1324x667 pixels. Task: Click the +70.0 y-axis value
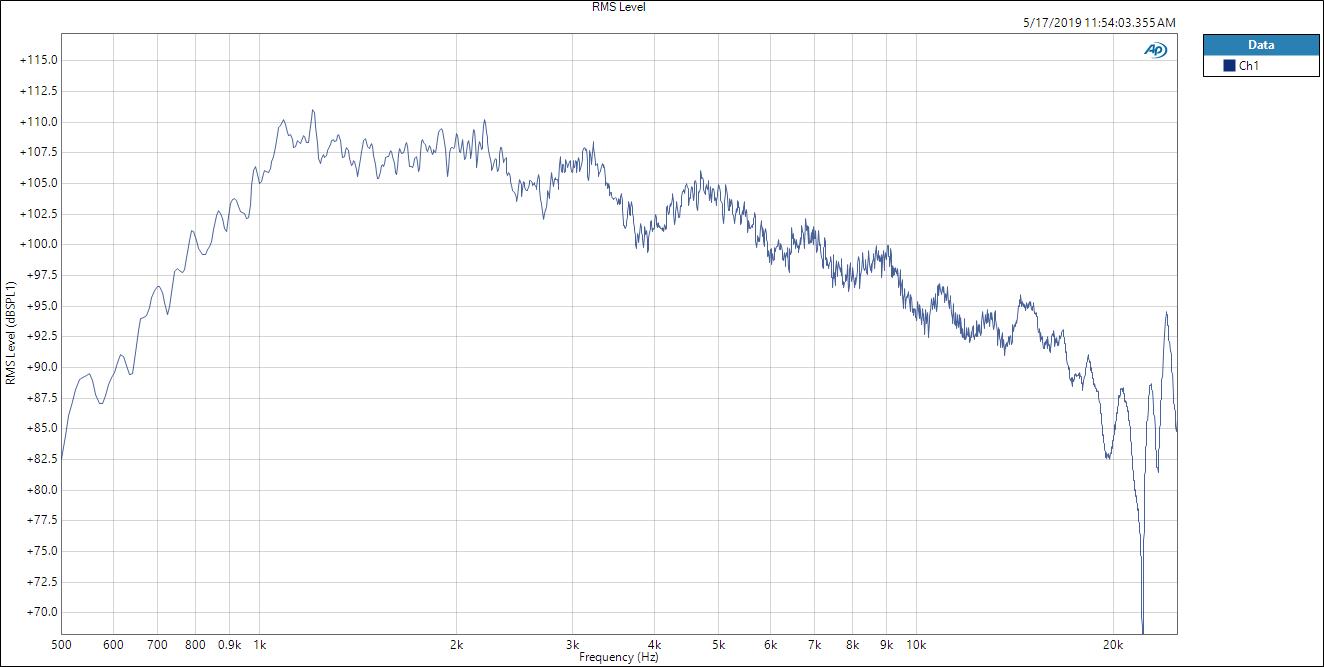[x=42, y=612]
